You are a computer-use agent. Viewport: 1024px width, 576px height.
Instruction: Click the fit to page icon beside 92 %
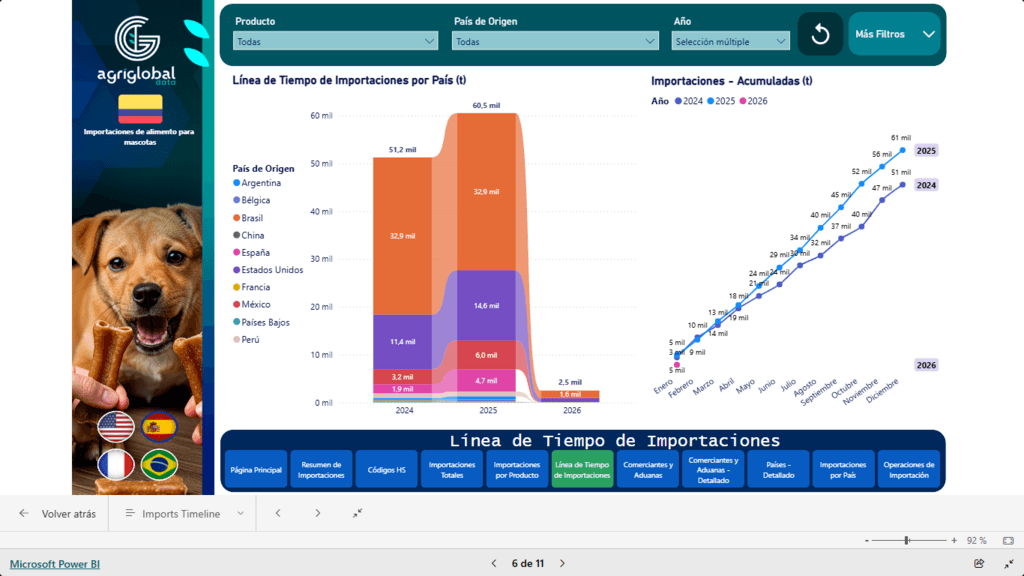pyautogui.click(x=1007, y=540)
